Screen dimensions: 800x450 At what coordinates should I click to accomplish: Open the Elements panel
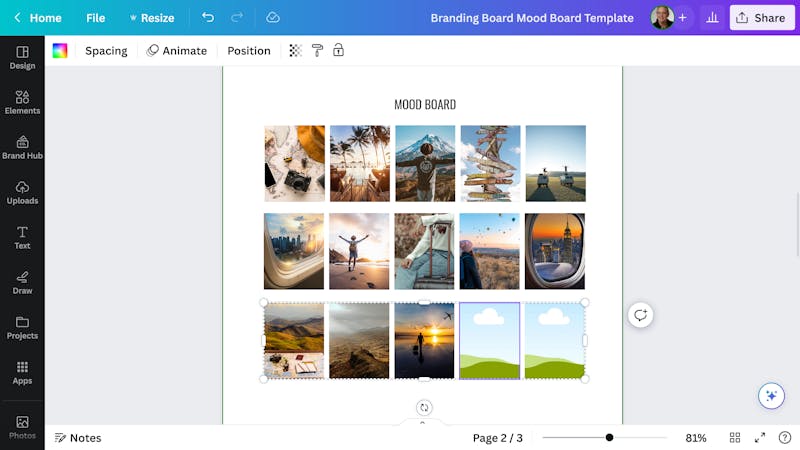[22, 103]
